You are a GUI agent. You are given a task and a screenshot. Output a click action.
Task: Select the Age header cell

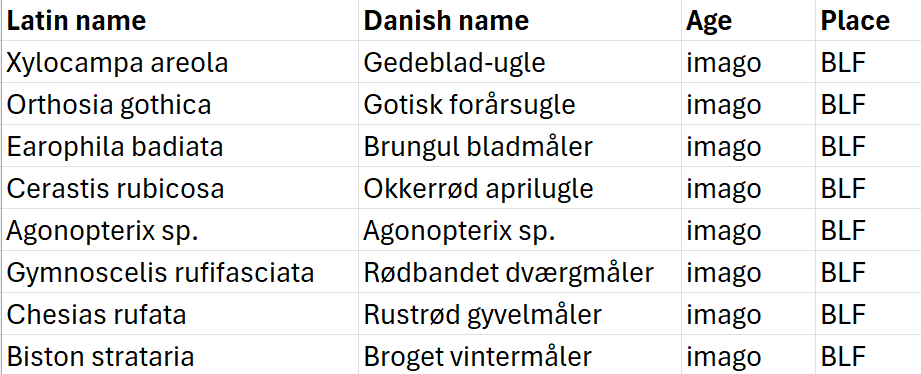pos(748,21)
